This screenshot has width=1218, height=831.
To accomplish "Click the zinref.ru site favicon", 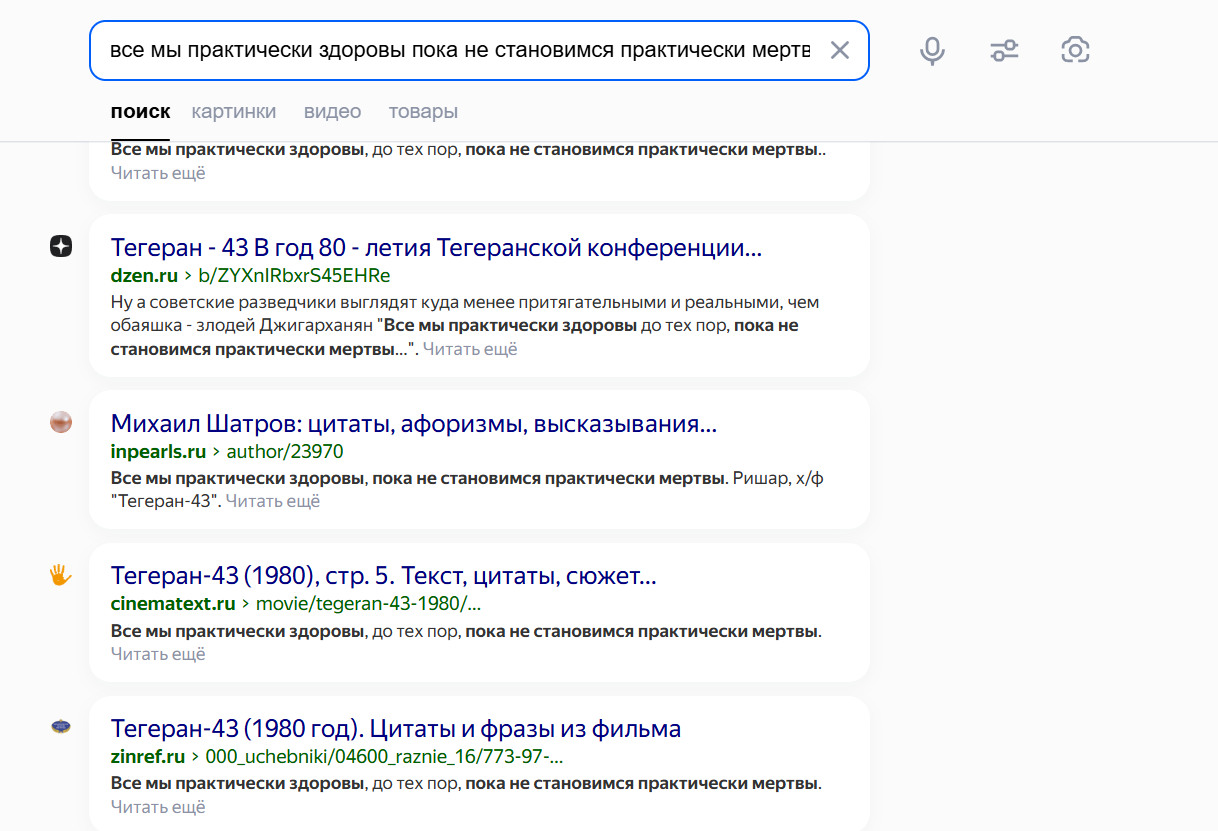I will [61, 727].
